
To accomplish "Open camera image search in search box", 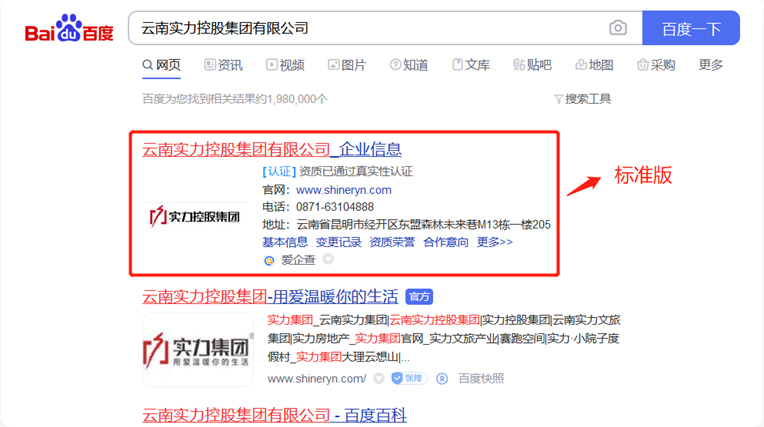I will (x=618, y=28).
